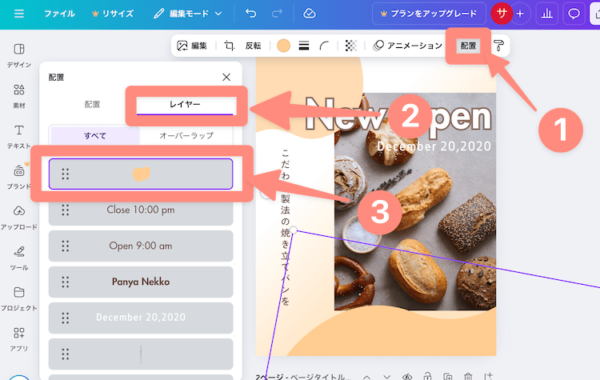
Task: Delete the page with trash icon
Action: 468,377
